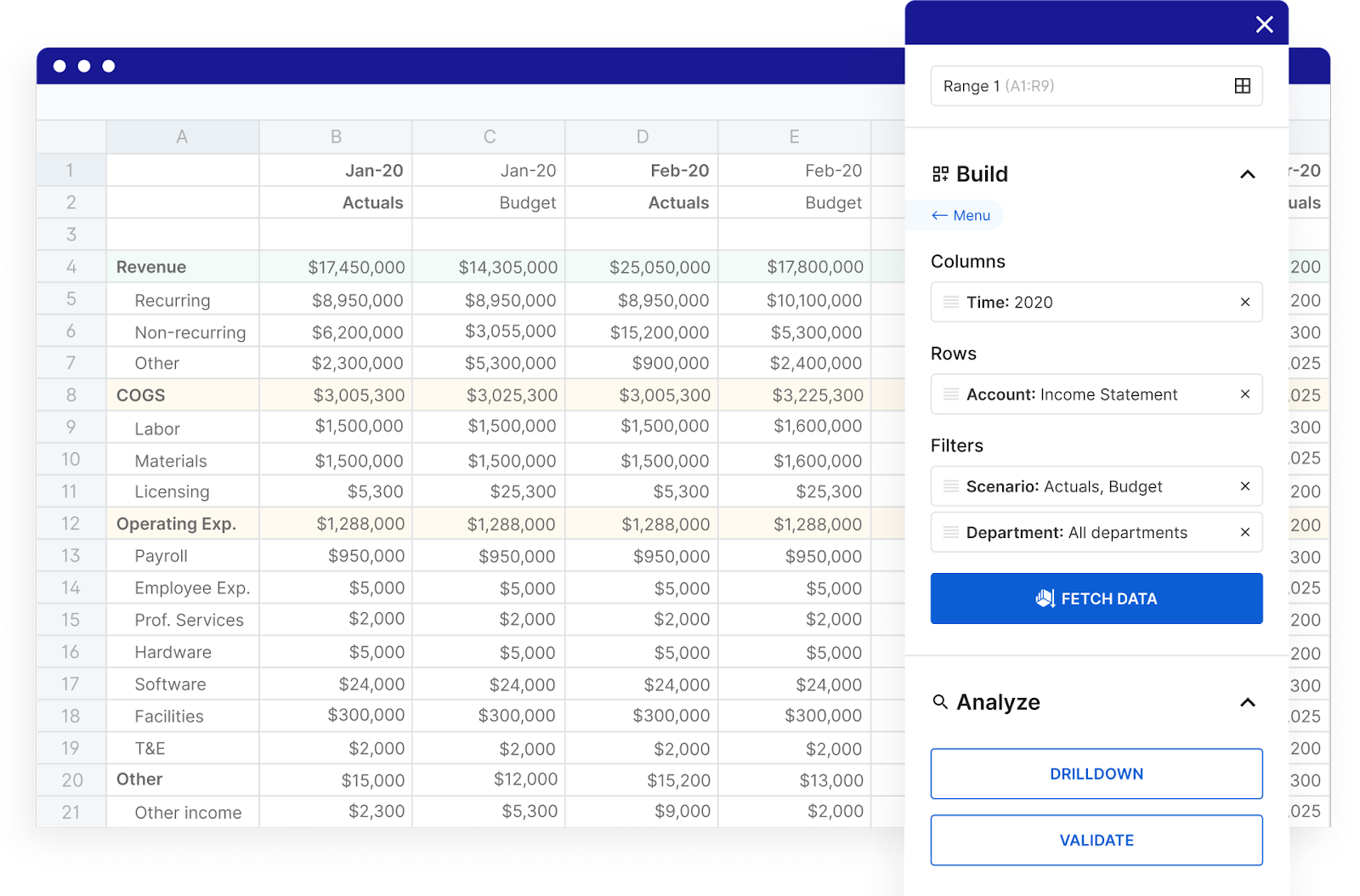Click the drag handle on the Account row chip
The height and width of the screenshot is (896, 1360).
pyautogui.click(x=950, y=394)
